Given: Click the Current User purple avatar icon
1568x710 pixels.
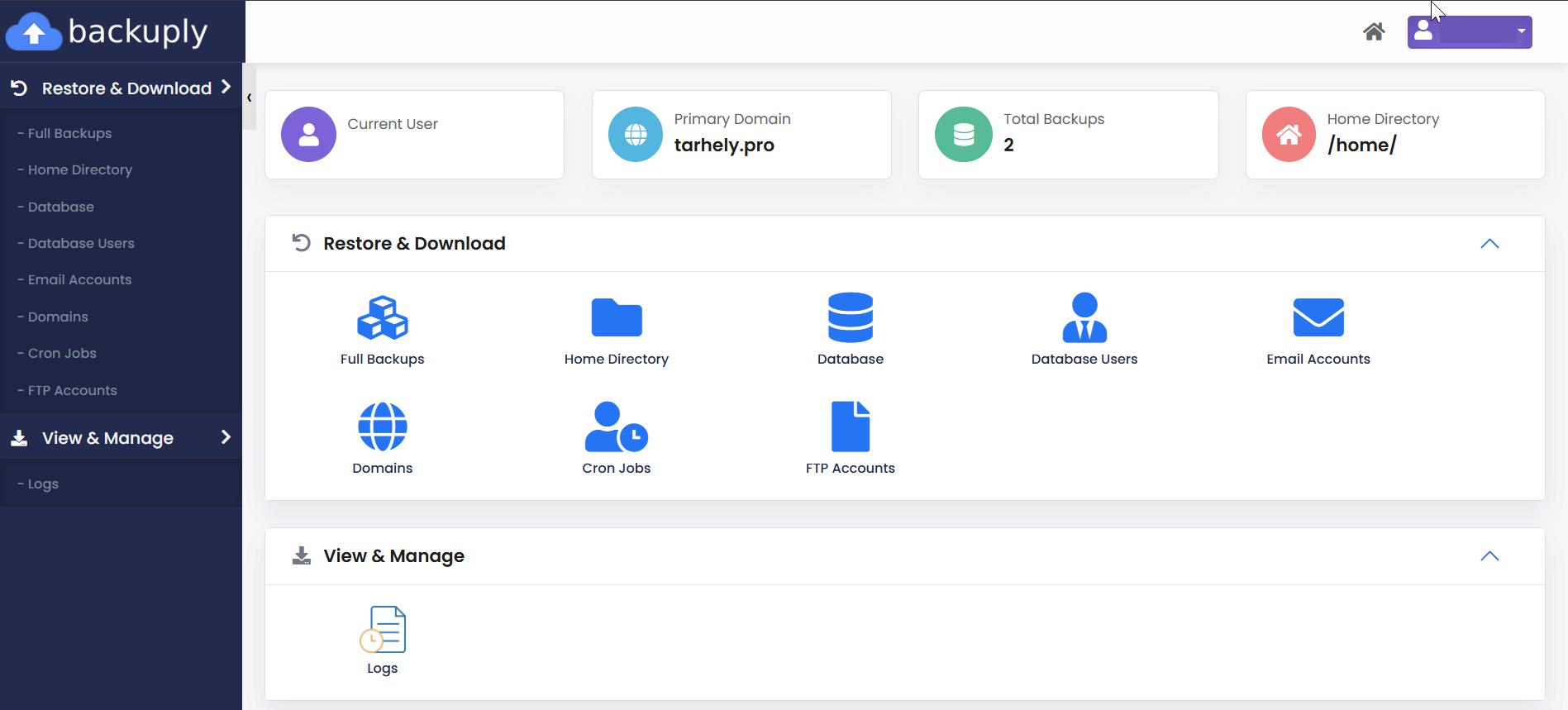Looking at the screenshot, I should click(x=308, y=134).
